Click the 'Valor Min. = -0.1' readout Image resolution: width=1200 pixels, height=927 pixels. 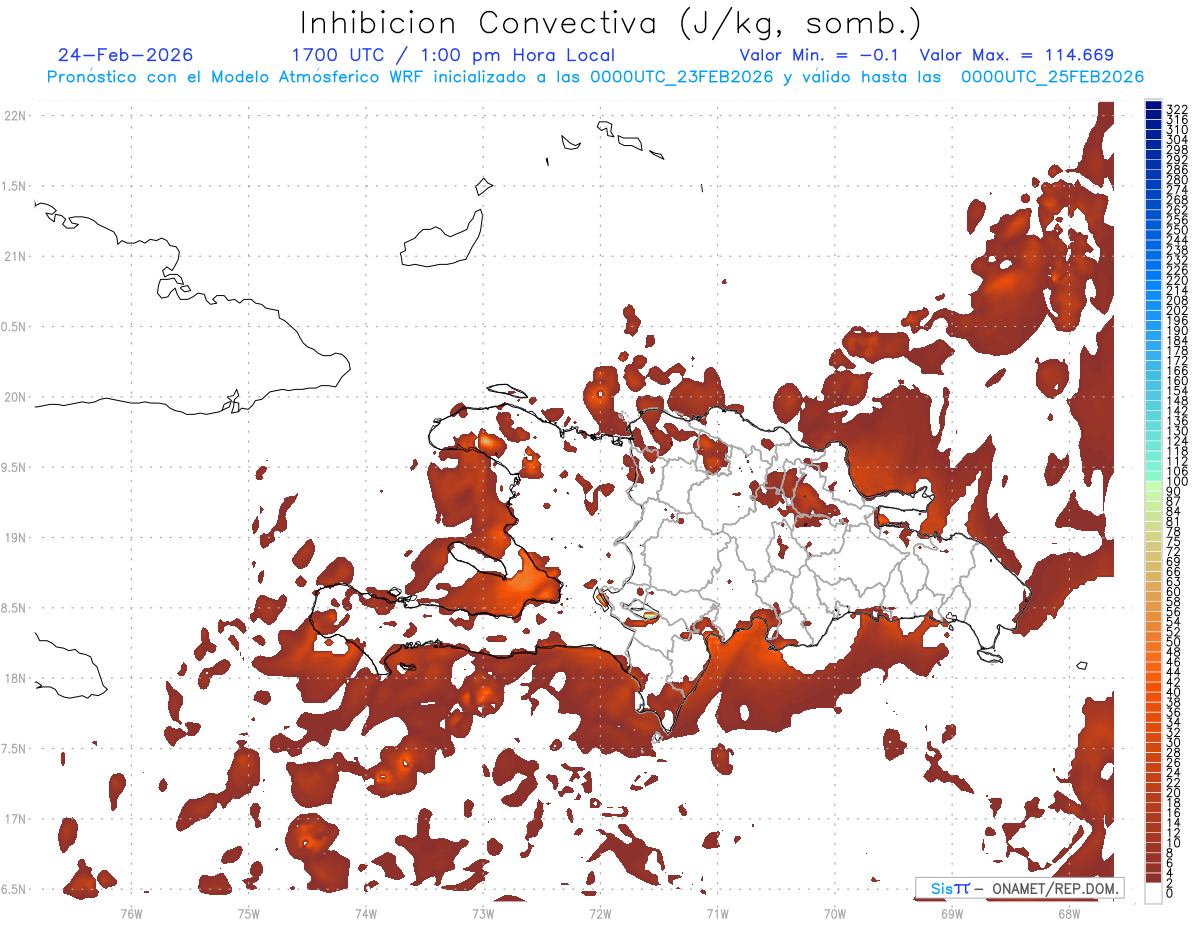(819, 55)
